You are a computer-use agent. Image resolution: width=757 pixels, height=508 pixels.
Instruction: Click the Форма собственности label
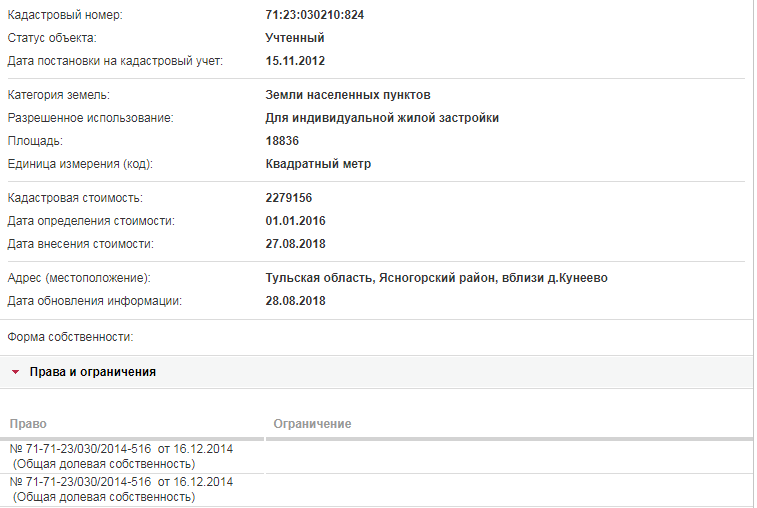[x=70, y=337]
